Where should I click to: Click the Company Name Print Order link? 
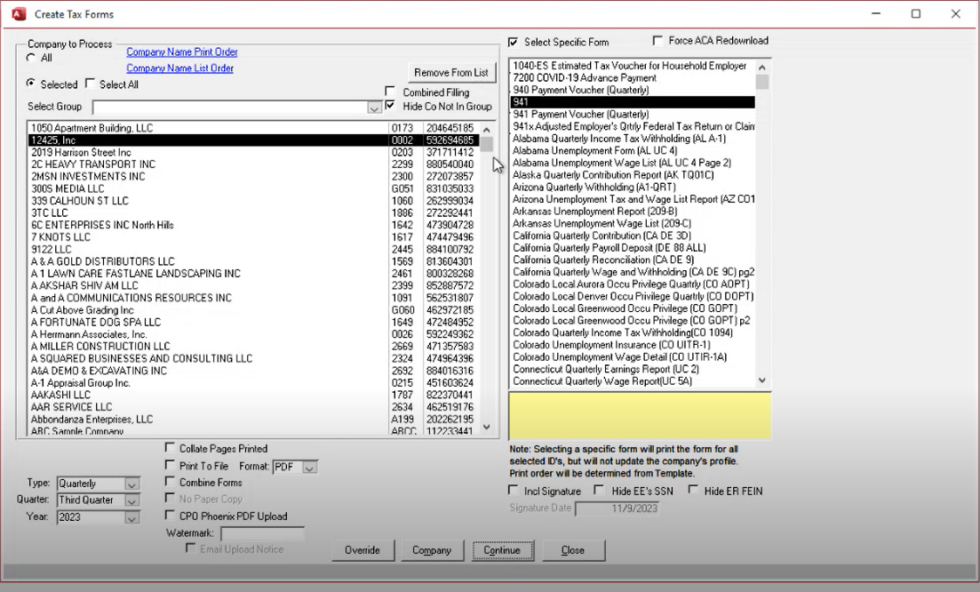pyautogui.click(x=181, y=52)
